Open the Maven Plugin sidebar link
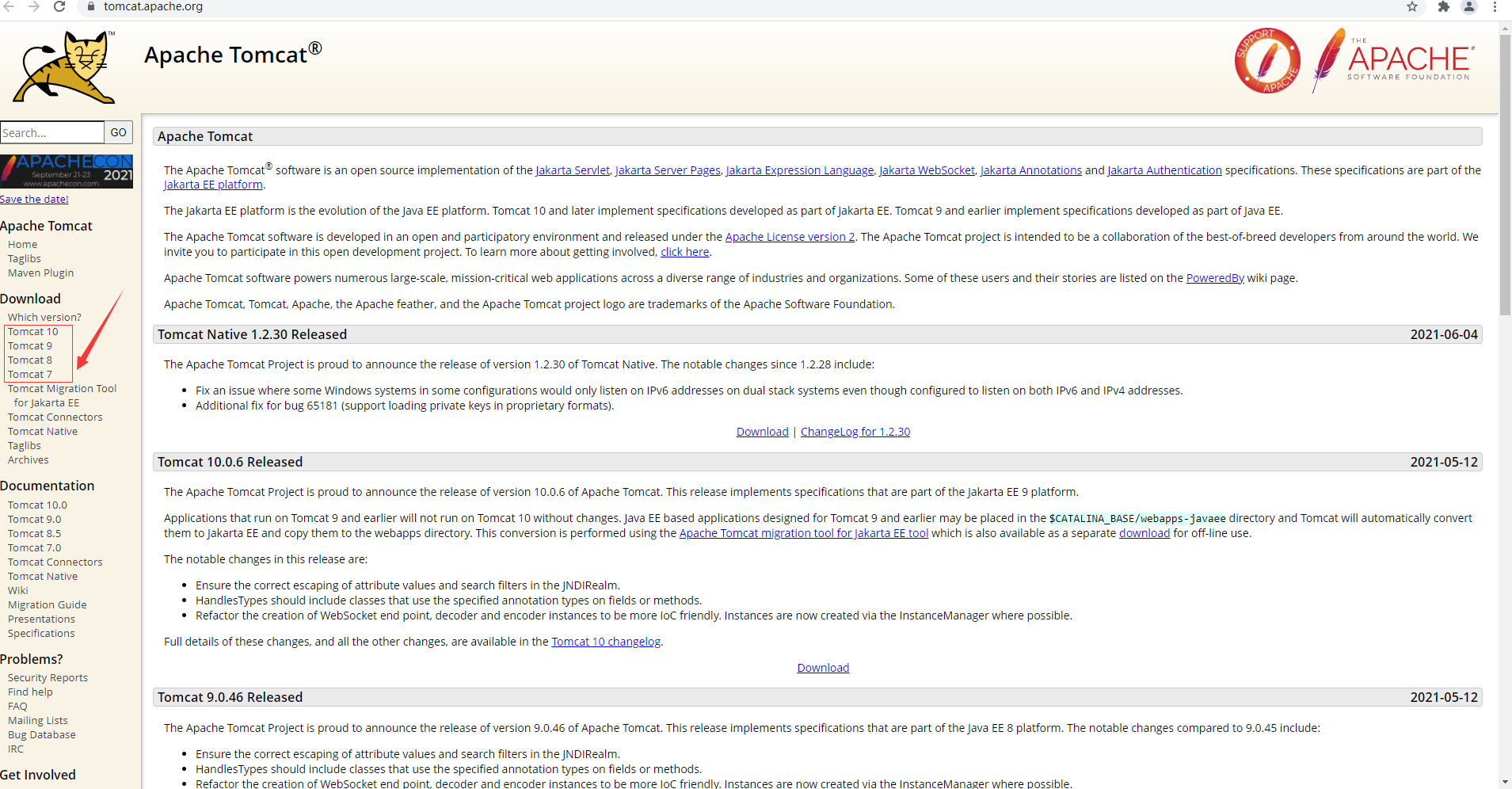 point(41,273)
